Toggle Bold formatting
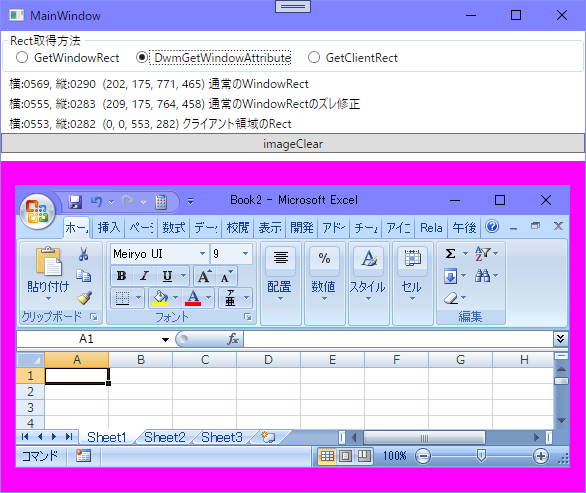Image resolution: width=586 pixels, height=493 pixels. coord(121,276)
